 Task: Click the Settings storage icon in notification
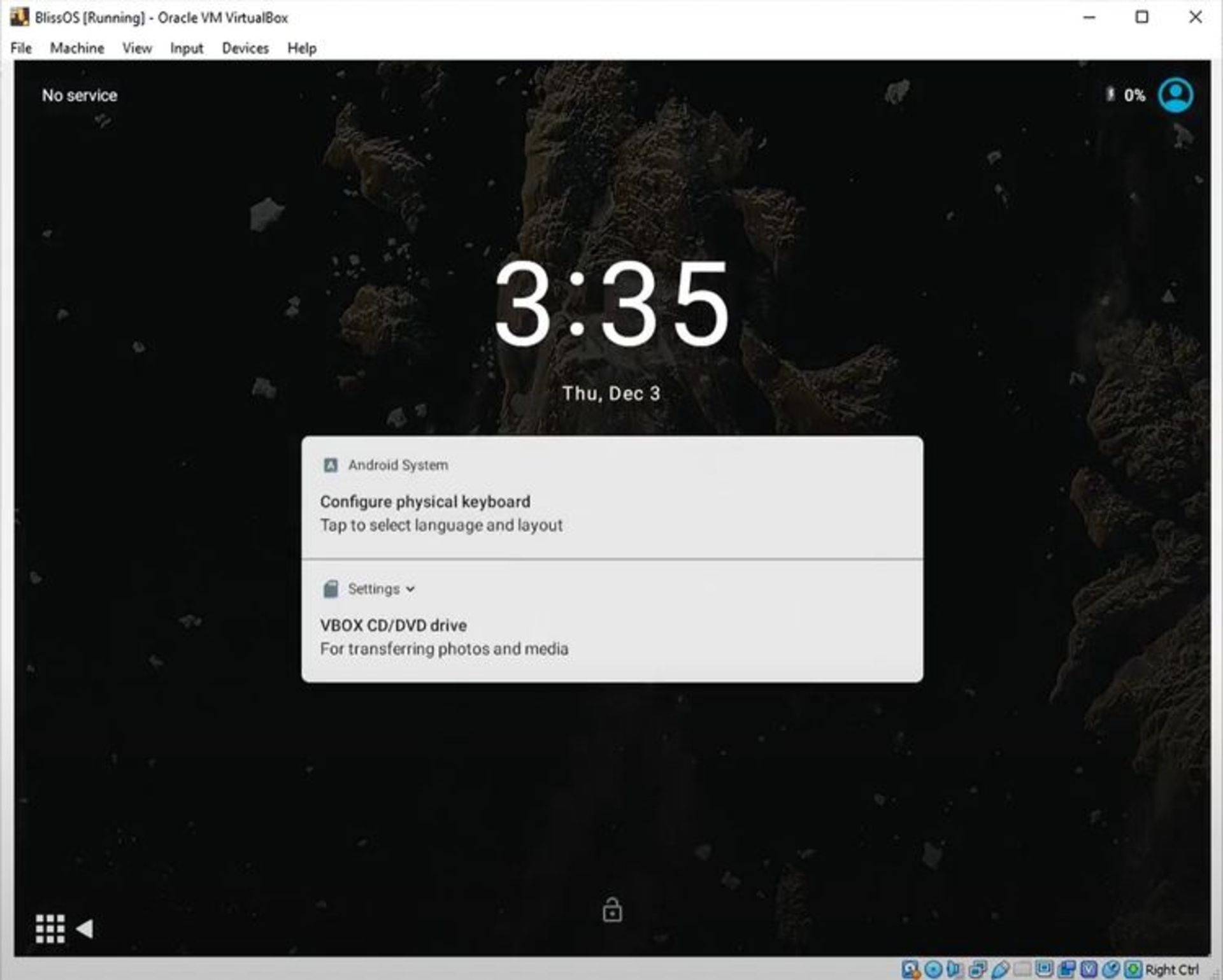331,589
